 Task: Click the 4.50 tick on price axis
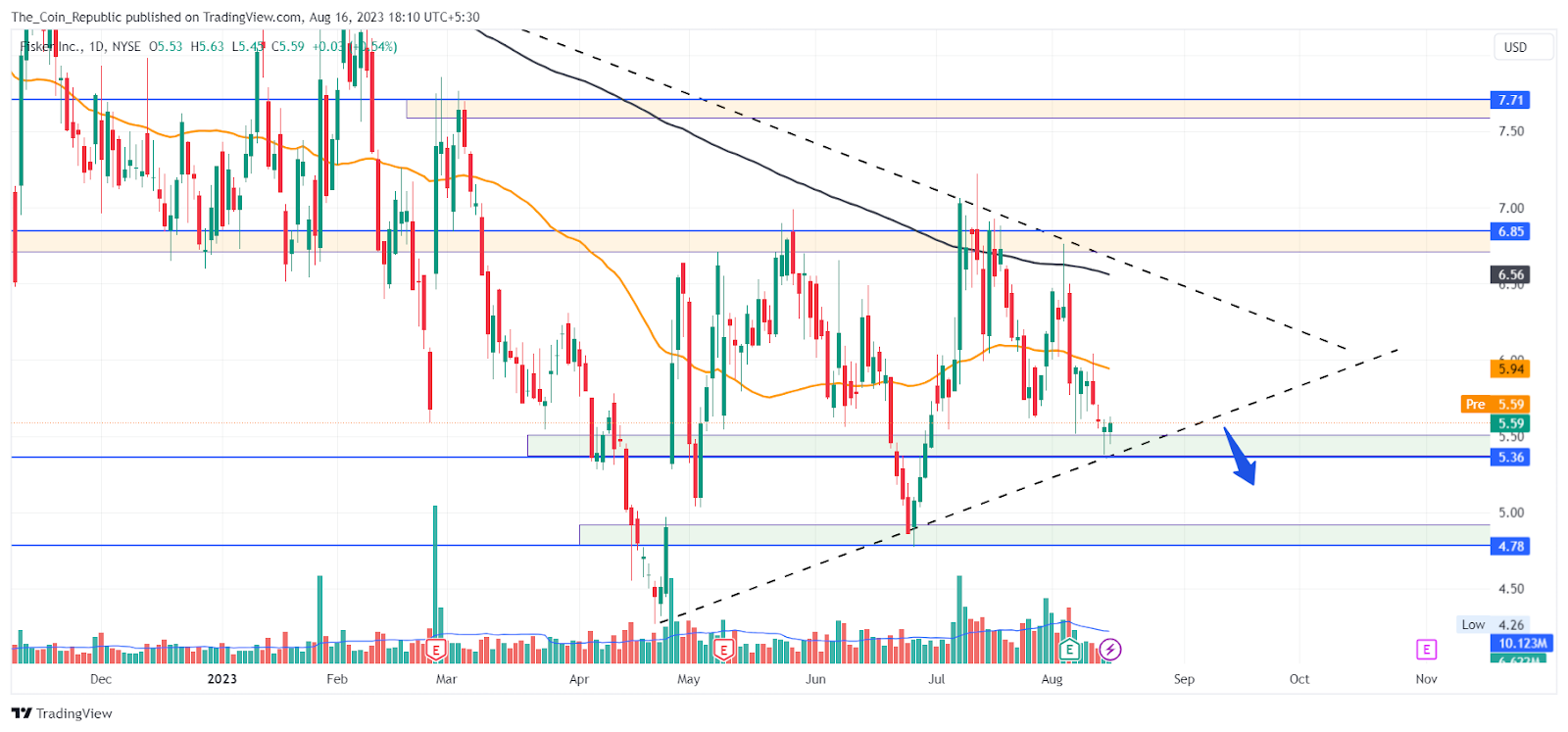(x=1511, y=589)
